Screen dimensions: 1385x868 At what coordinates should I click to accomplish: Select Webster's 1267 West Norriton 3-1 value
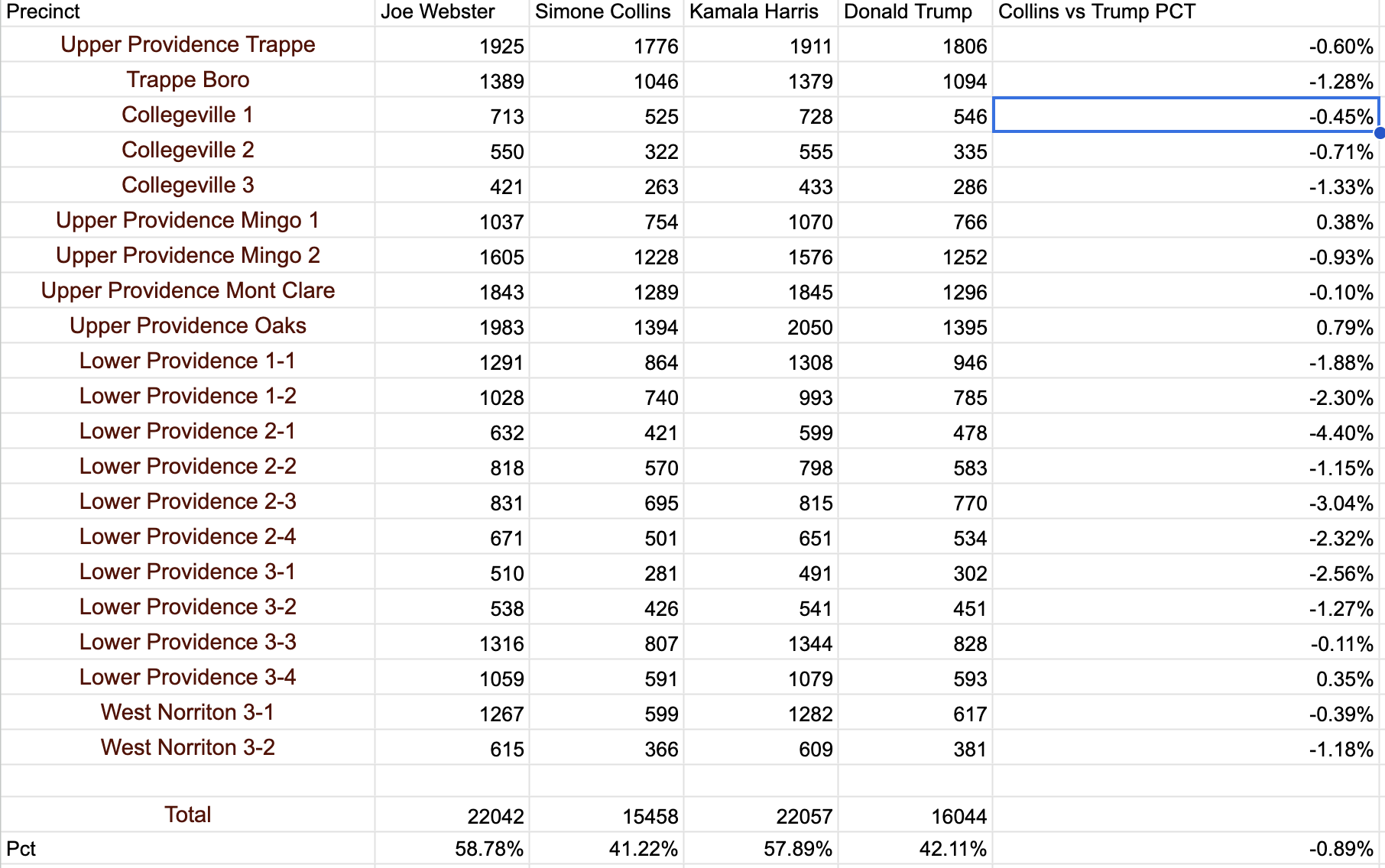pos(452,713)
